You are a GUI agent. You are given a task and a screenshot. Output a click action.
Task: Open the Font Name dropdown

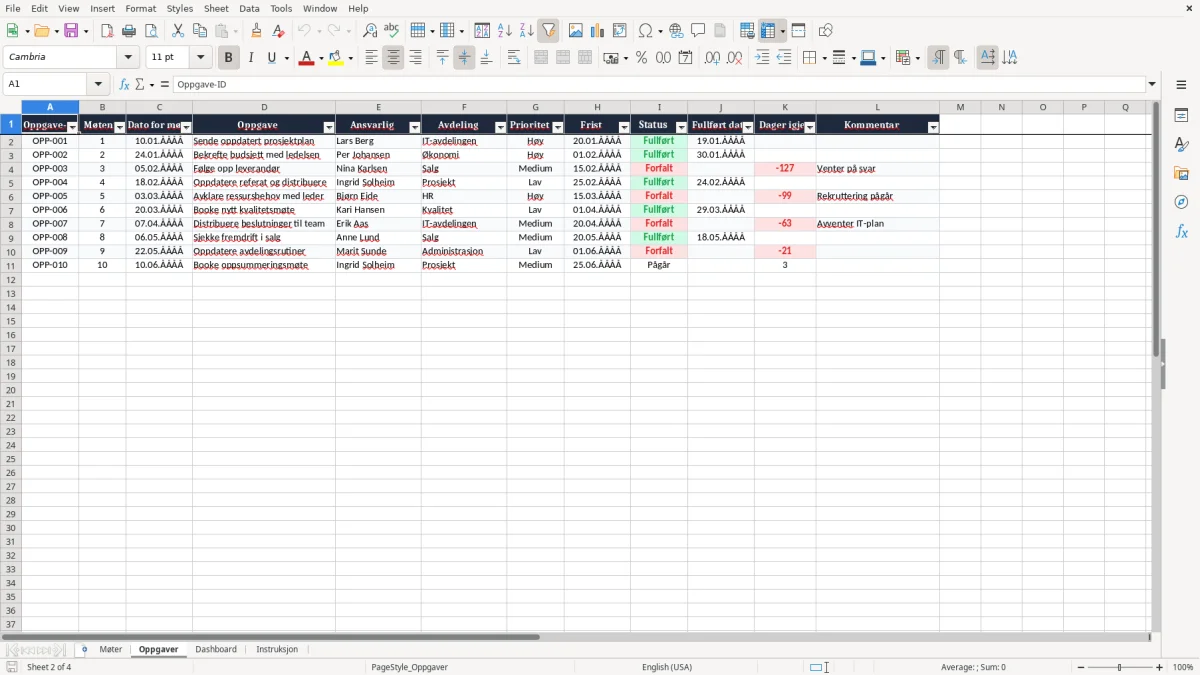(x=128, y=57)
